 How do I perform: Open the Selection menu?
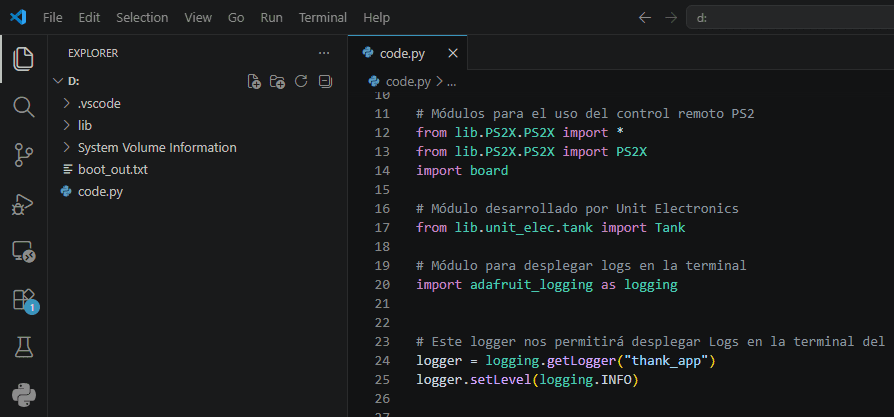(142, 18)
